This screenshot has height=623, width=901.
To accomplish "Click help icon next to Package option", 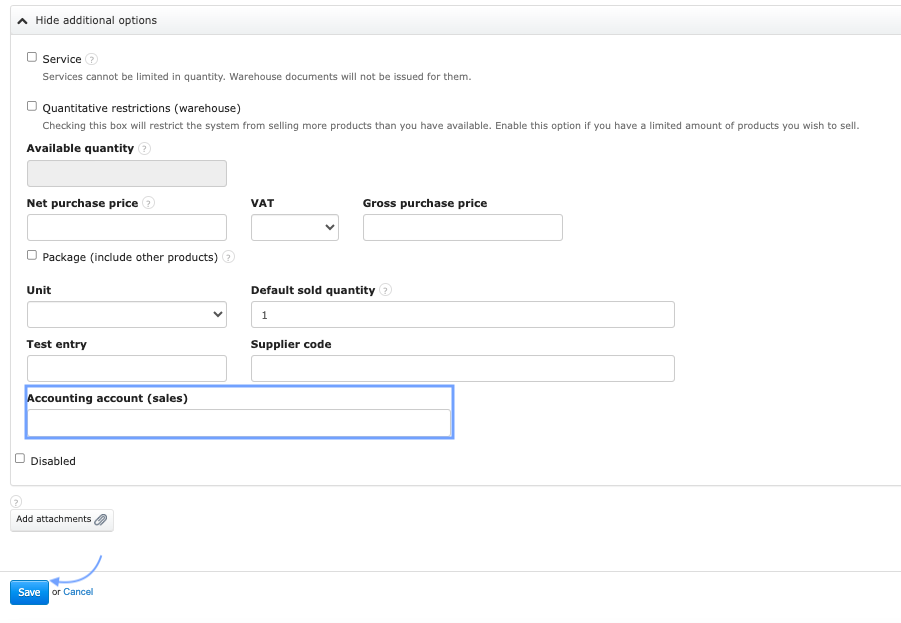I will [229, 257].
